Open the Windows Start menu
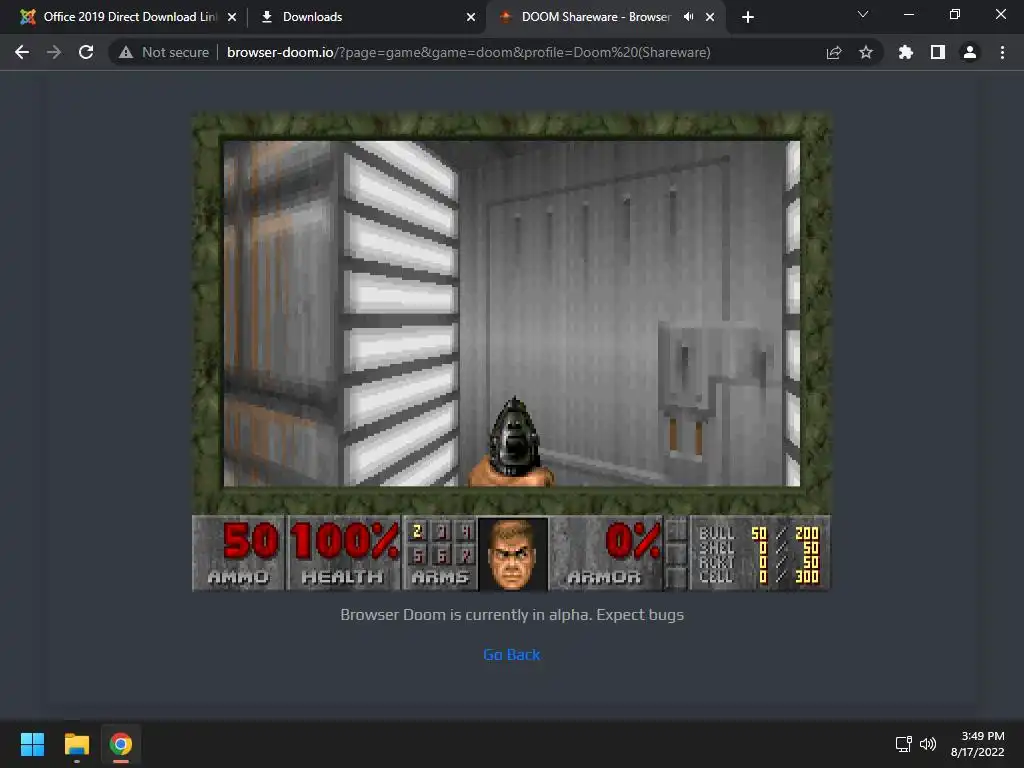The image size is (1024, 768). pos(32,744)
